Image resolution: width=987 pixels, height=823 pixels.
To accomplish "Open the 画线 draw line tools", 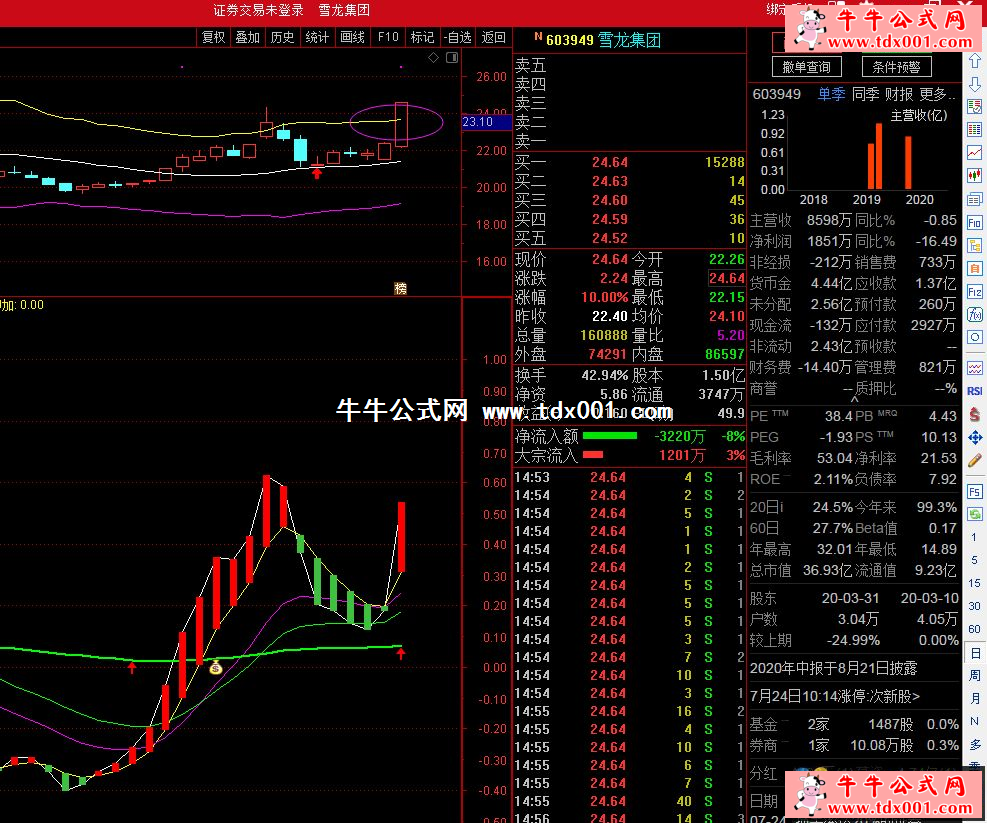I will click(352, 37).
